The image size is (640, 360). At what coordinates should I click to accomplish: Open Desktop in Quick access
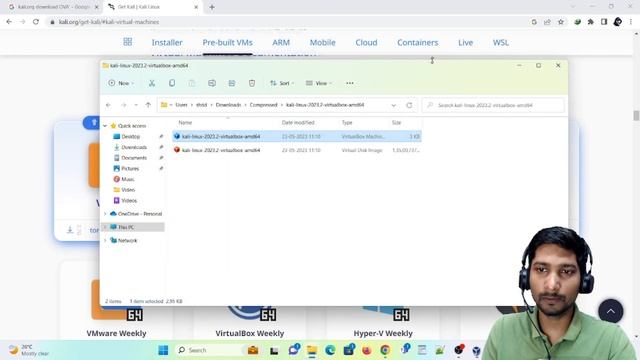[131, 137]
